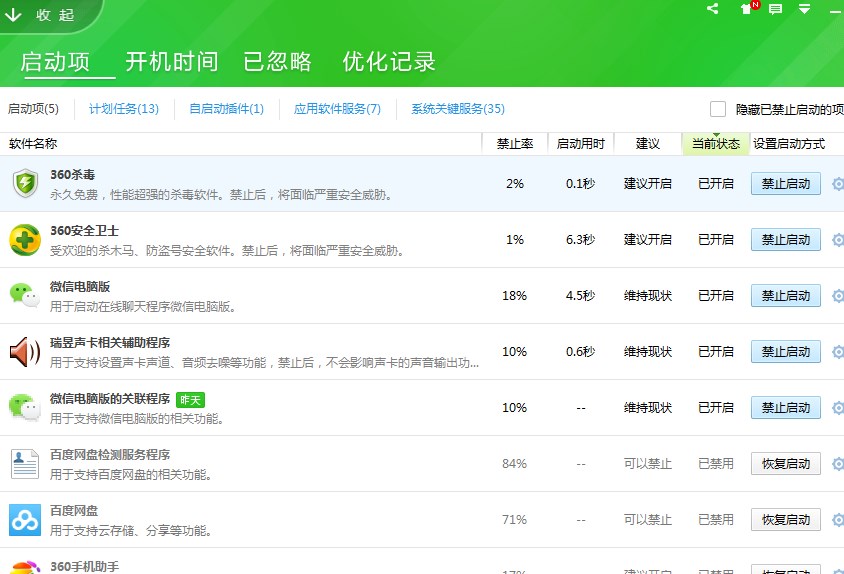Screen dimensions: 844x574
Task: Click the 360杀毒 shield icon
Action: (x=25, y=184)
